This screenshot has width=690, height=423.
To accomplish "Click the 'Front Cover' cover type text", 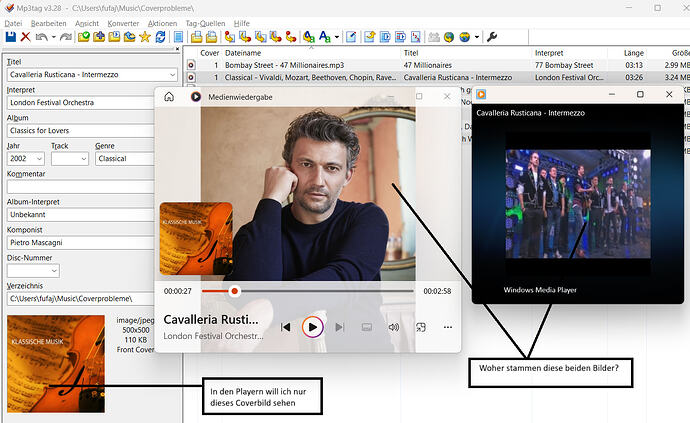I will 136,349.
